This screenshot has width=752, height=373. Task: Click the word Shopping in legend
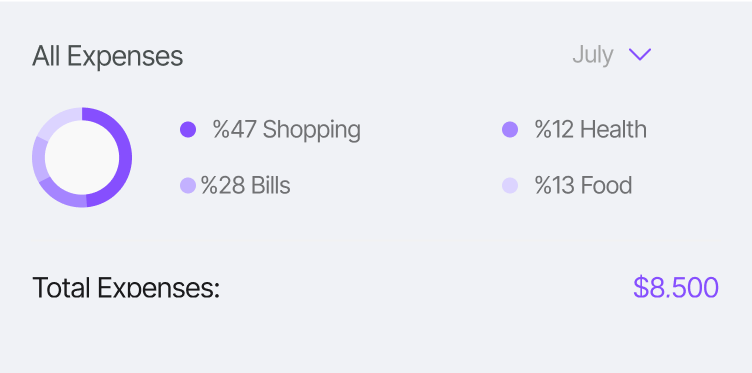pos(312,130)
